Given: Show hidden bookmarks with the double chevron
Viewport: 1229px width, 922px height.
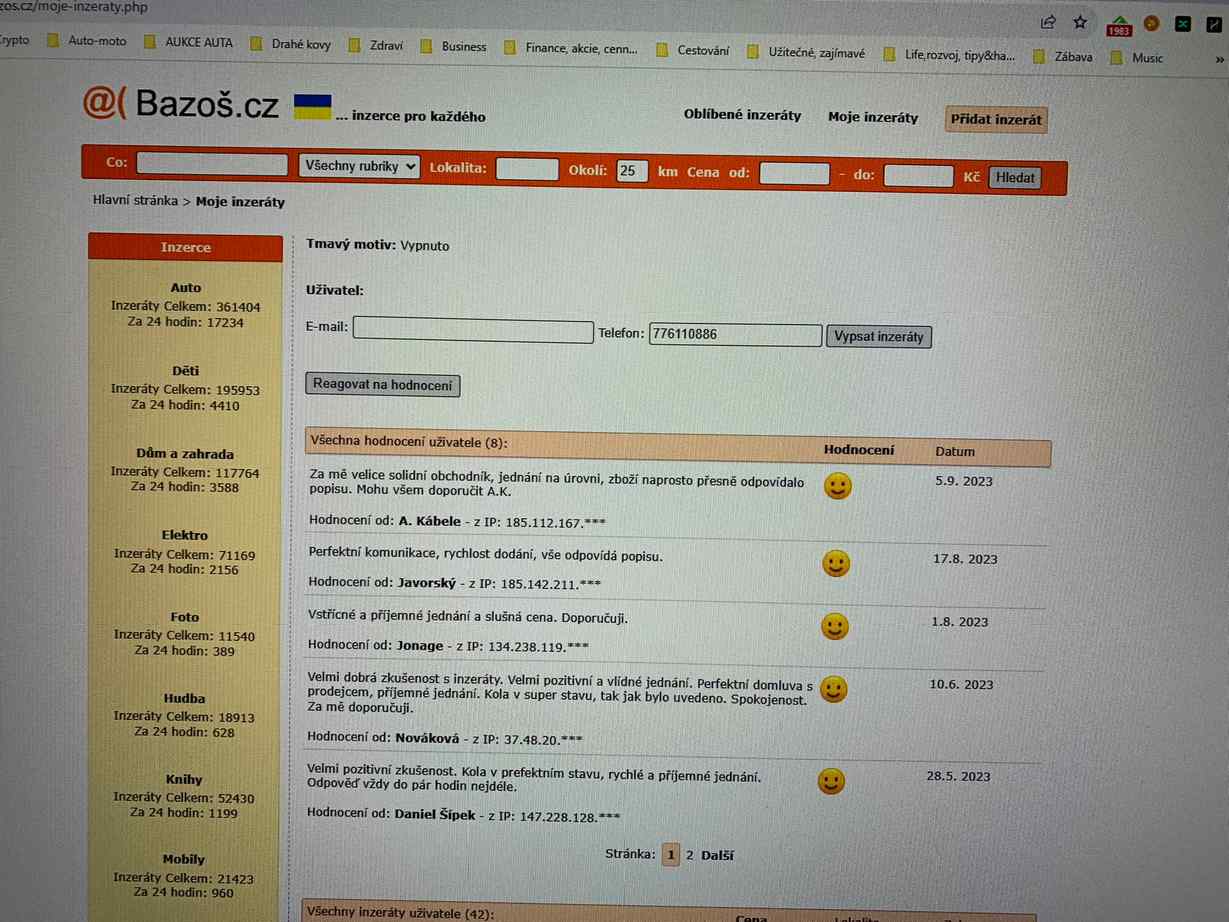Looking at the screenshot, I should [1218, 59].
